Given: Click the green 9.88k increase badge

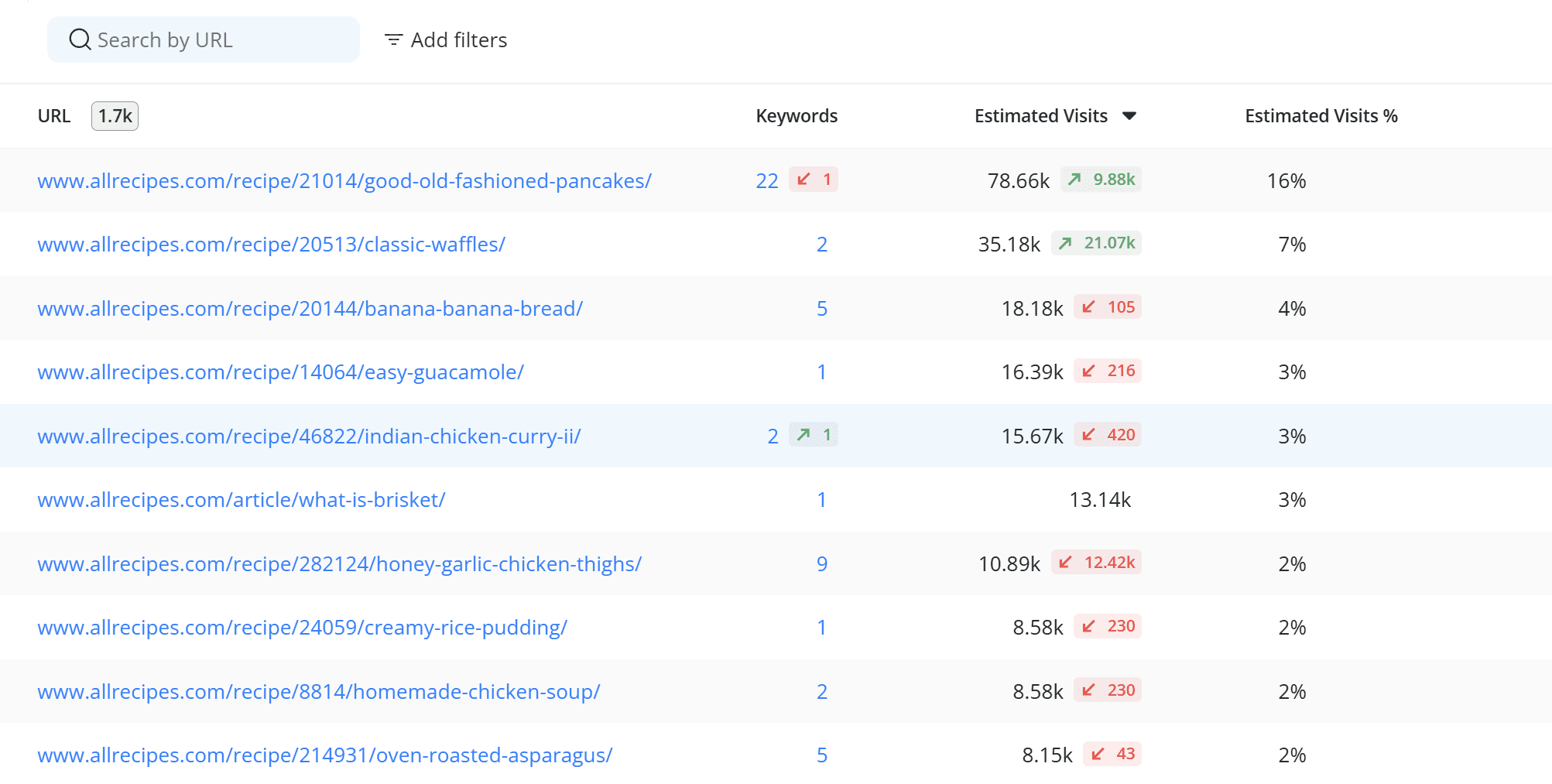Looking at the screenshot, I should (x=1101, y=180).
